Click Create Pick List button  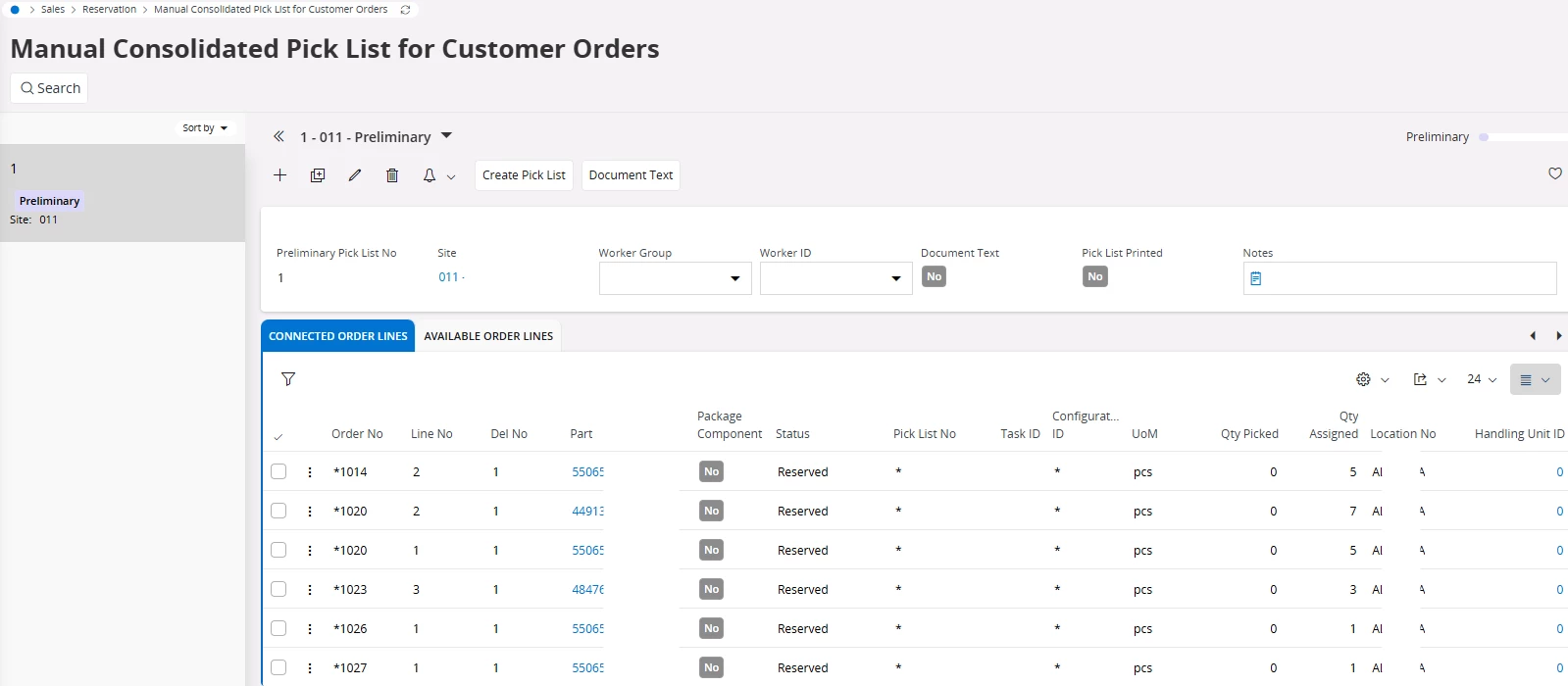[x=524, y=175]
